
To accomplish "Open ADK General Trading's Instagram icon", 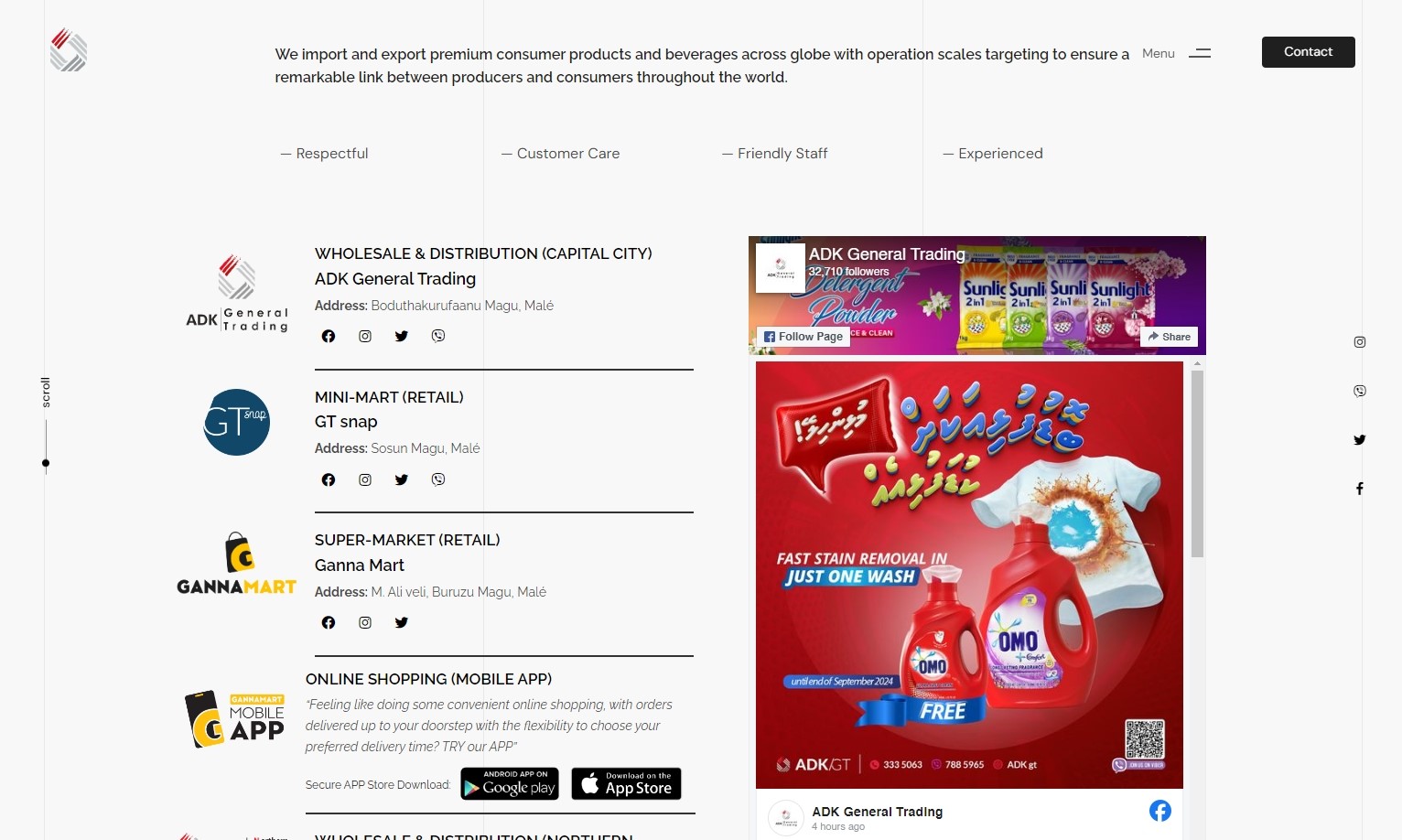I will point(365,336).
